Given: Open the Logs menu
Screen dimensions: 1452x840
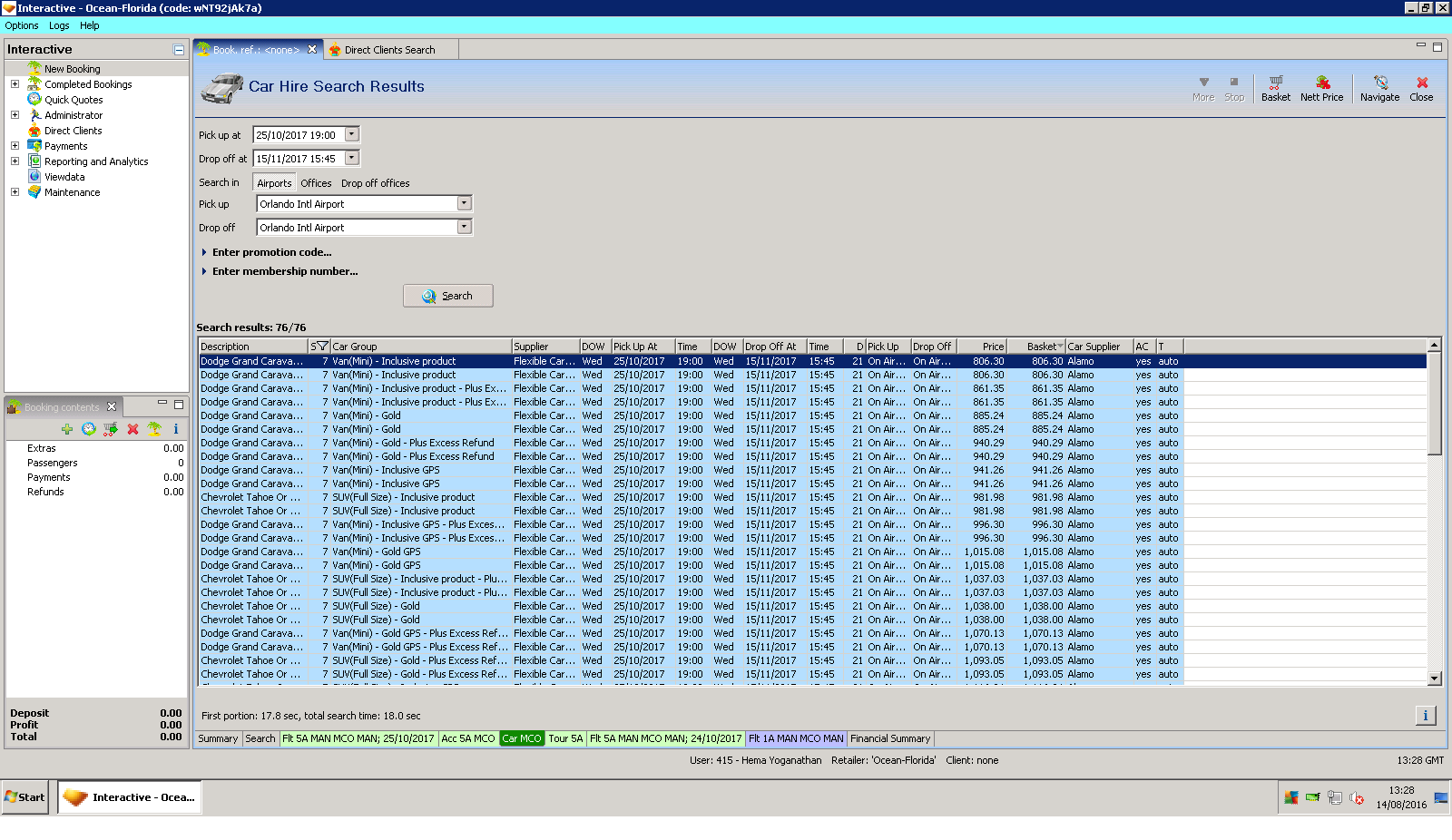Looking at the screenshot, I should tap(59, 25).
